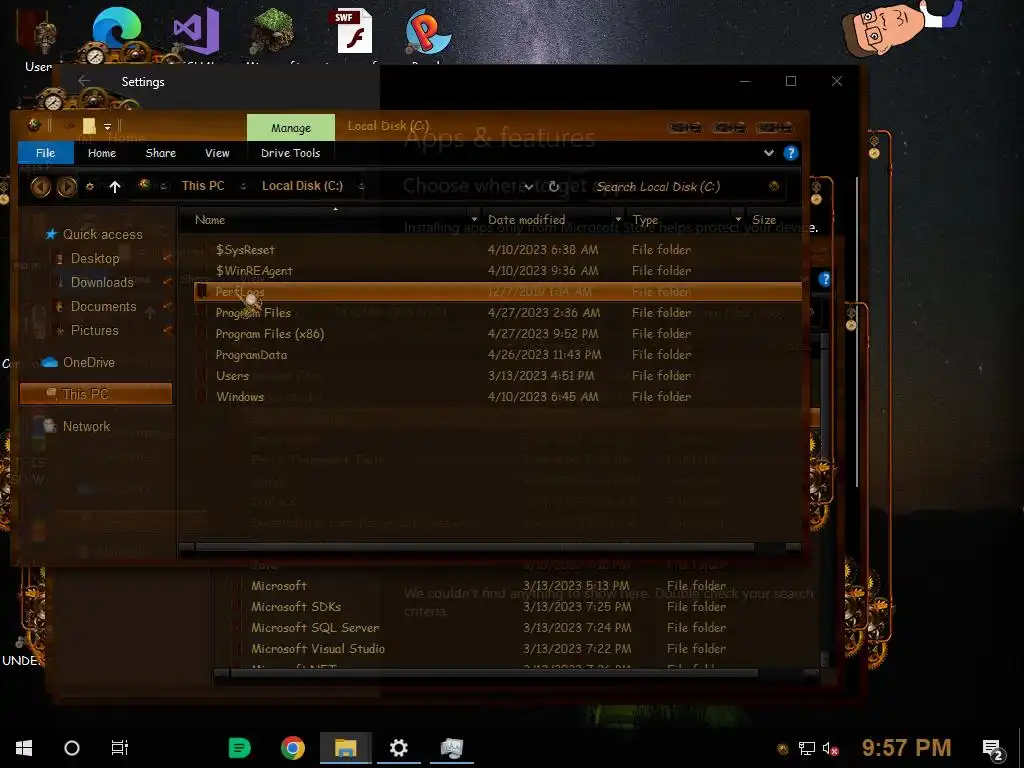Viewport: 1024px width, 768px height.
Task: Open Downloads in Quick access
Action: pos(102,282)
